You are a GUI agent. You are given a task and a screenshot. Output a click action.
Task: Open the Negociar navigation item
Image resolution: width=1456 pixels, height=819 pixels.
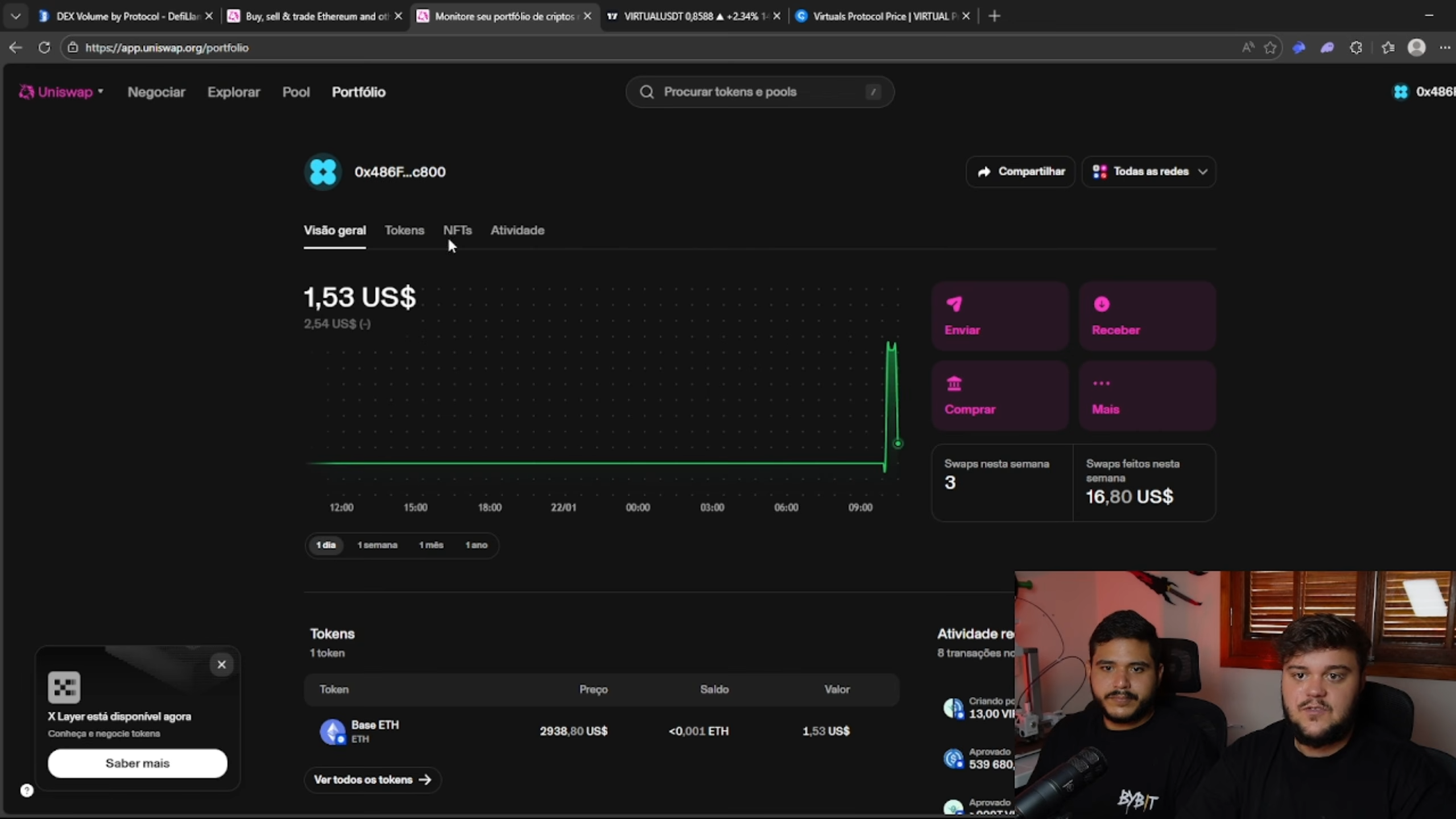tap(156, 92)
